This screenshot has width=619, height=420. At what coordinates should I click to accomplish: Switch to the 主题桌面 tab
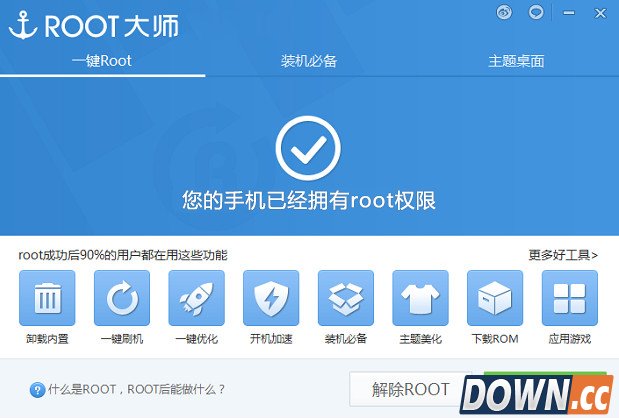tap(516, 61)
